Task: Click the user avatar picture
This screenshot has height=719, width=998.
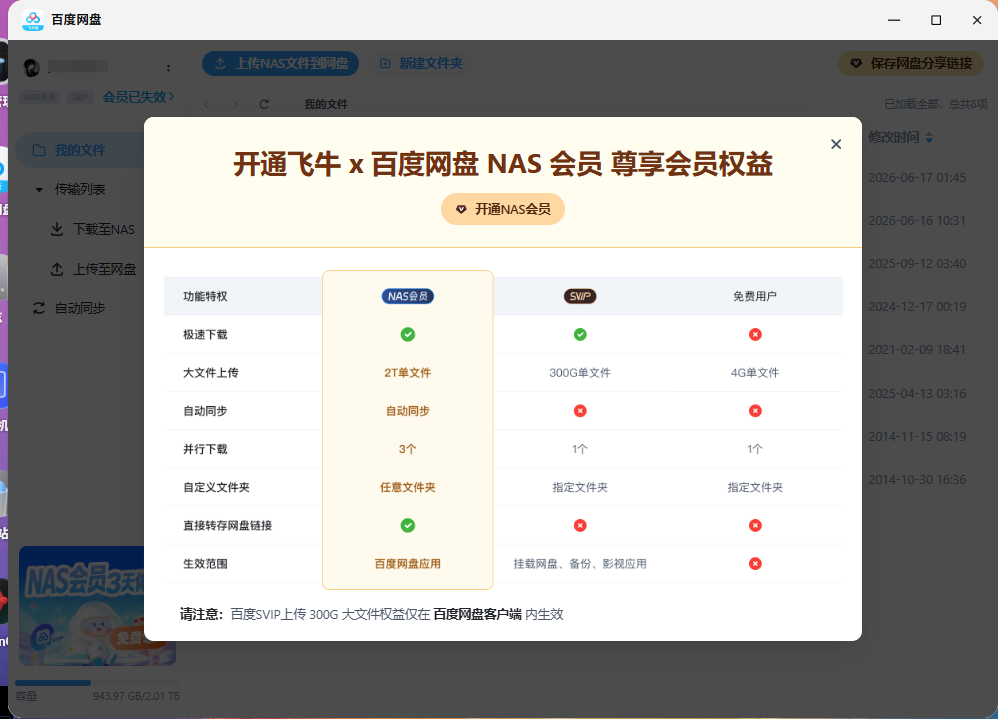Action: click(31, 67)
